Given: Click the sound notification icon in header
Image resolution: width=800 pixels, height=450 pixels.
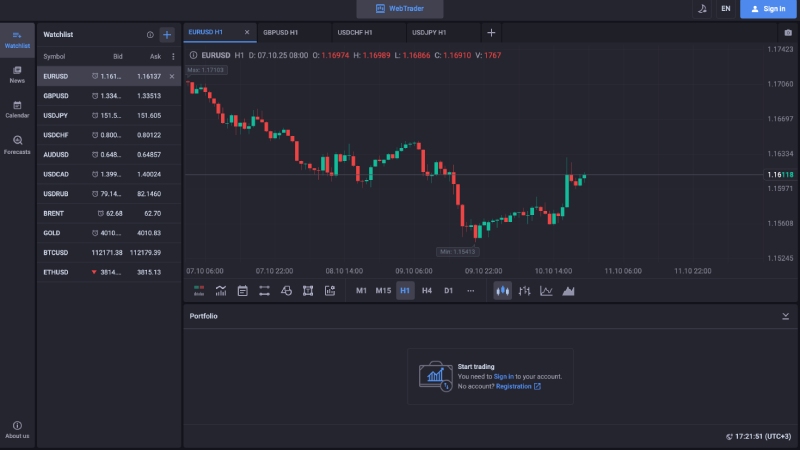Looking at the screenshot, I should pos(702,8).
